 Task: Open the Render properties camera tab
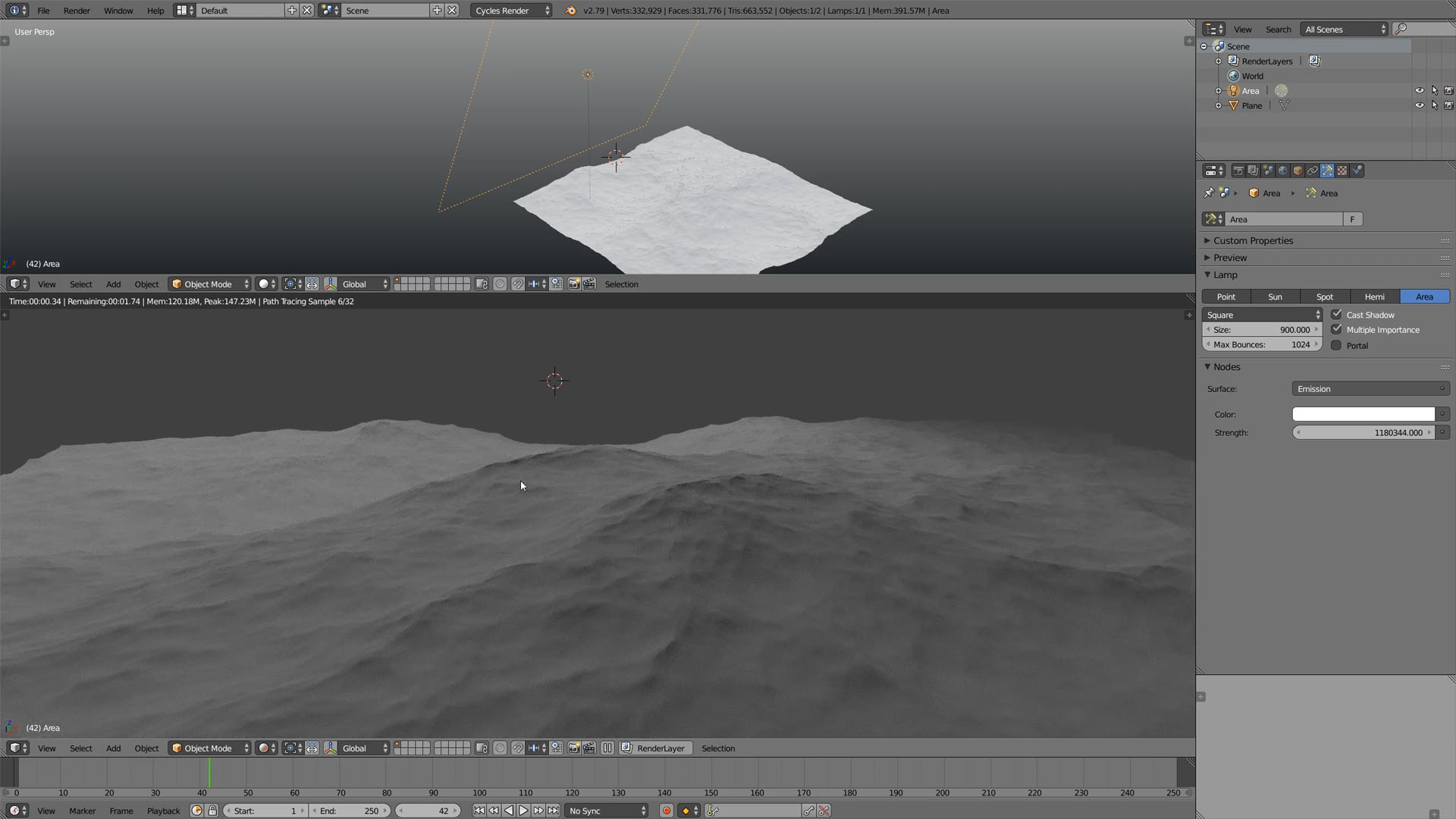[1238, 171]
